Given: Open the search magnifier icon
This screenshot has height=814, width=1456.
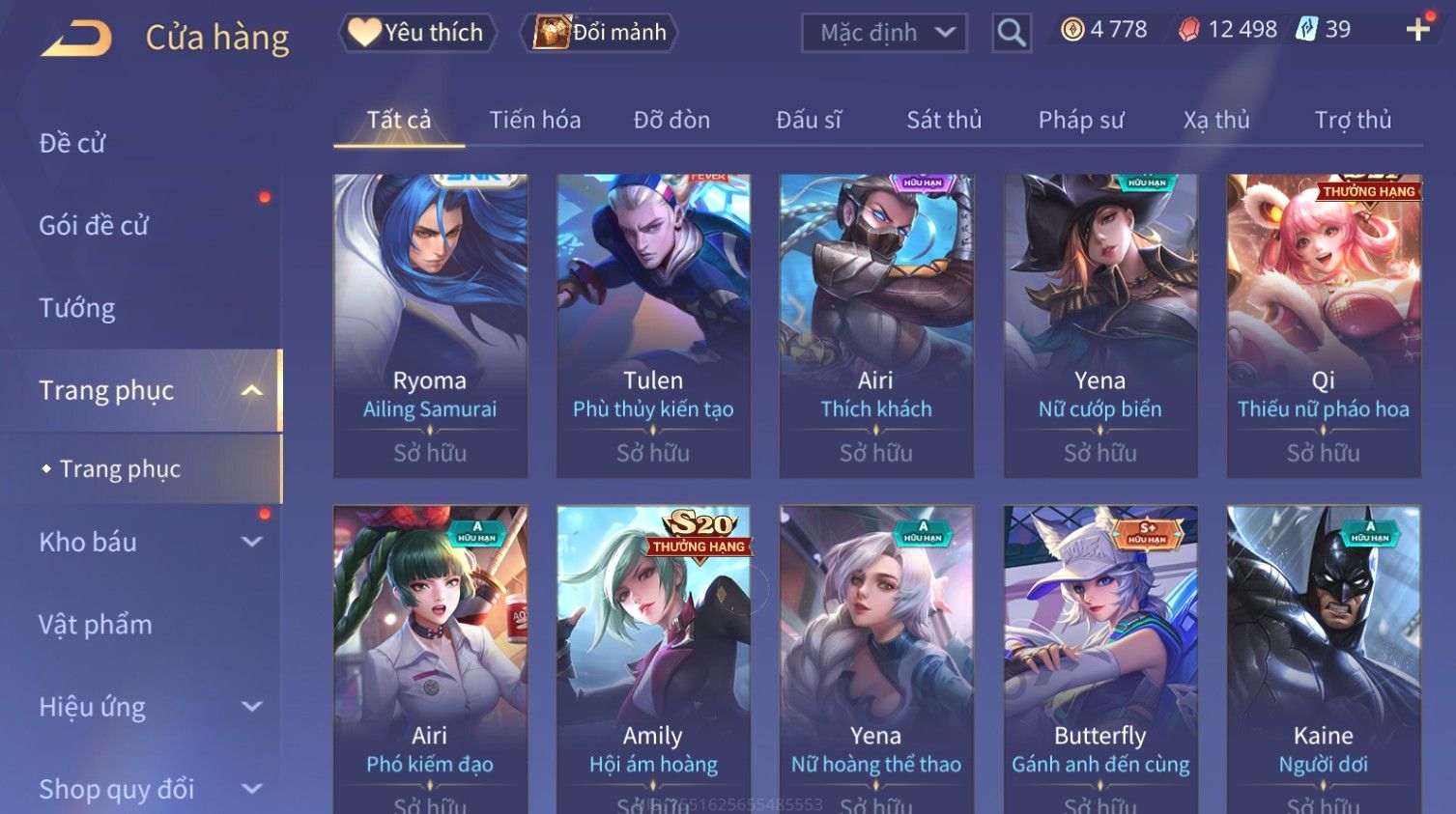Looking at the screenshot, I should [x=1011, y=33].
